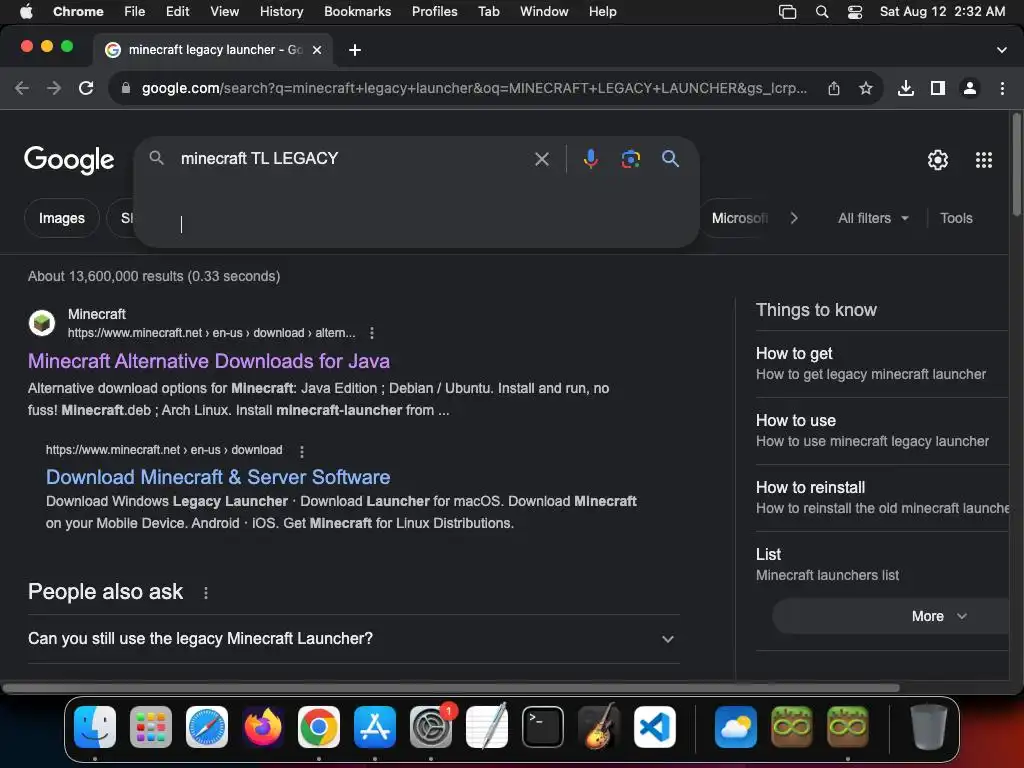Open the Chrome three-dot menu
The image size is (1024, 768).
(1002, 88)
